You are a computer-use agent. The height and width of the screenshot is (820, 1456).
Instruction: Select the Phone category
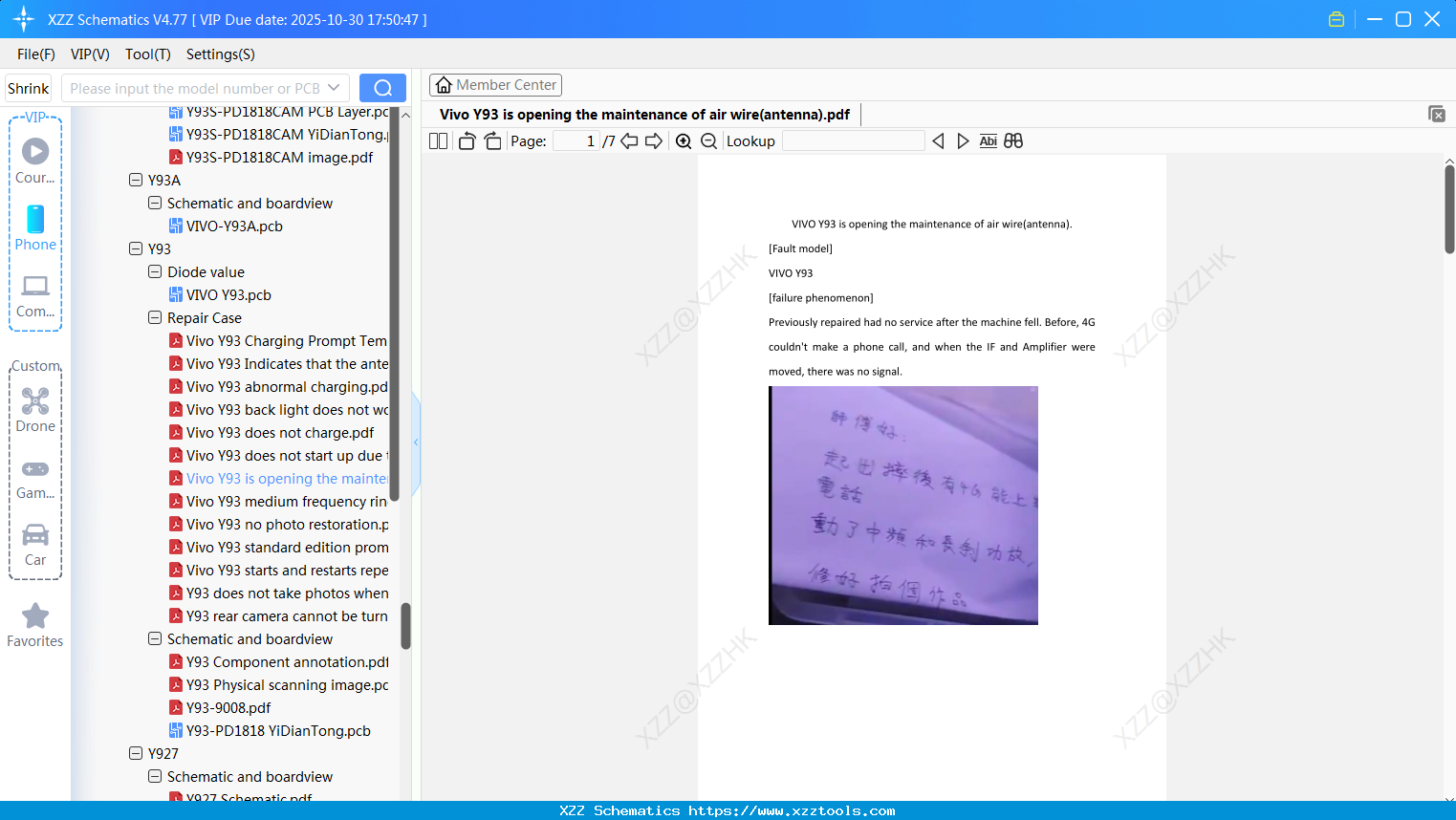coord(35,227)
